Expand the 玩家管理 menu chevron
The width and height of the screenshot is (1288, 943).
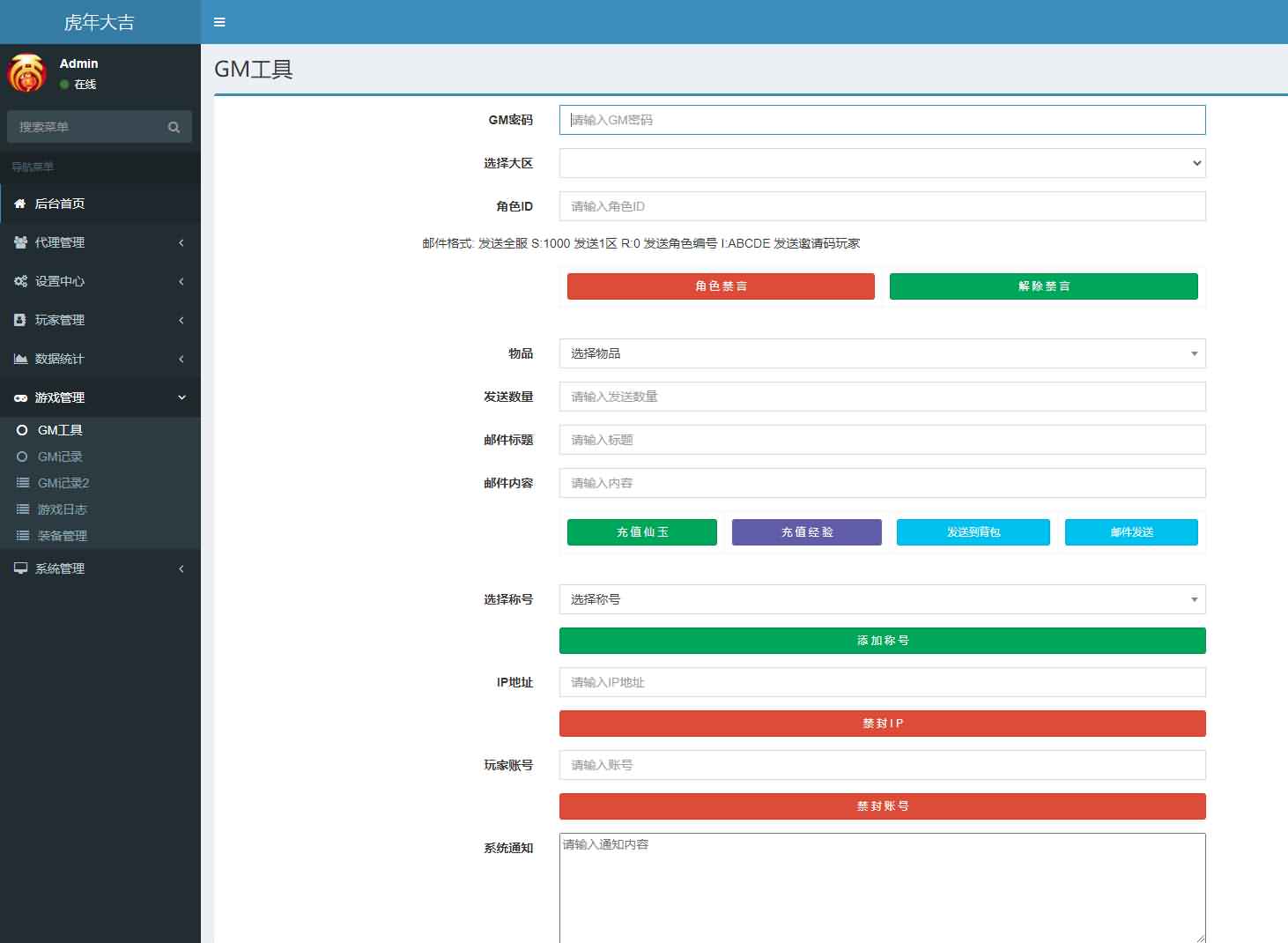click(x=181, y=320)
